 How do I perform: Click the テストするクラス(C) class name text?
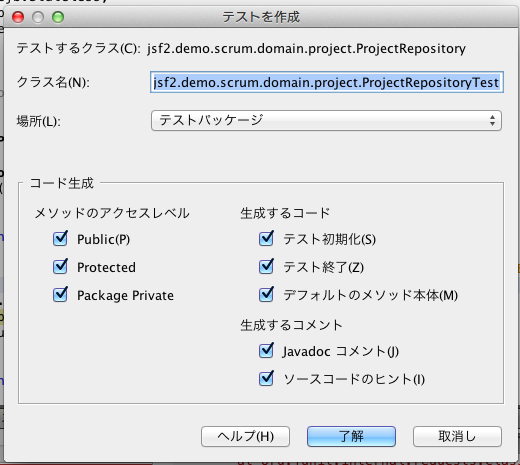pyautogui.click(x=306, y=49)
